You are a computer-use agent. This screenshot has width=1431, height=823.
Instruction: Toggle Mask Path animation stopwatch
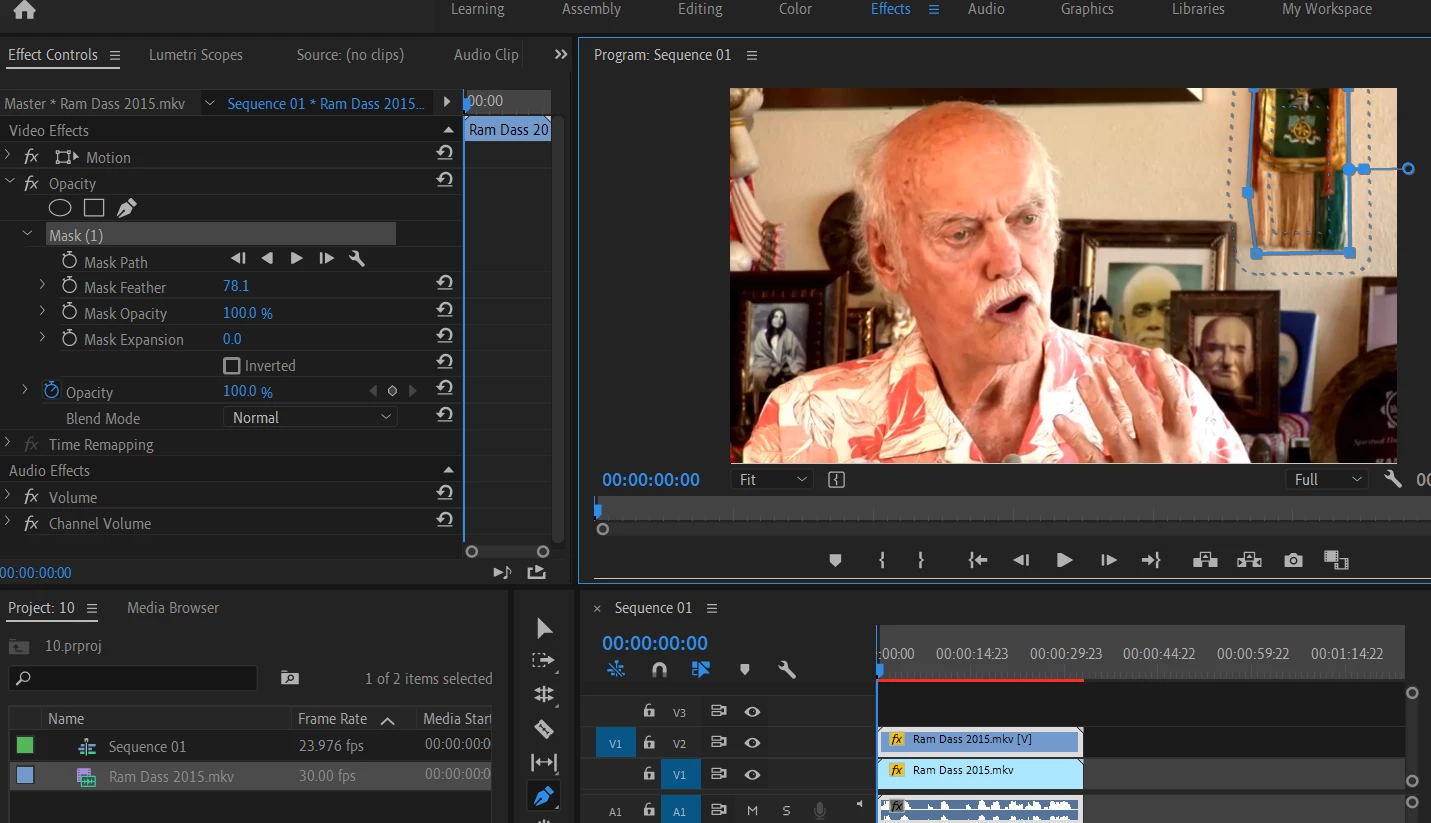[x=69, y=260]
